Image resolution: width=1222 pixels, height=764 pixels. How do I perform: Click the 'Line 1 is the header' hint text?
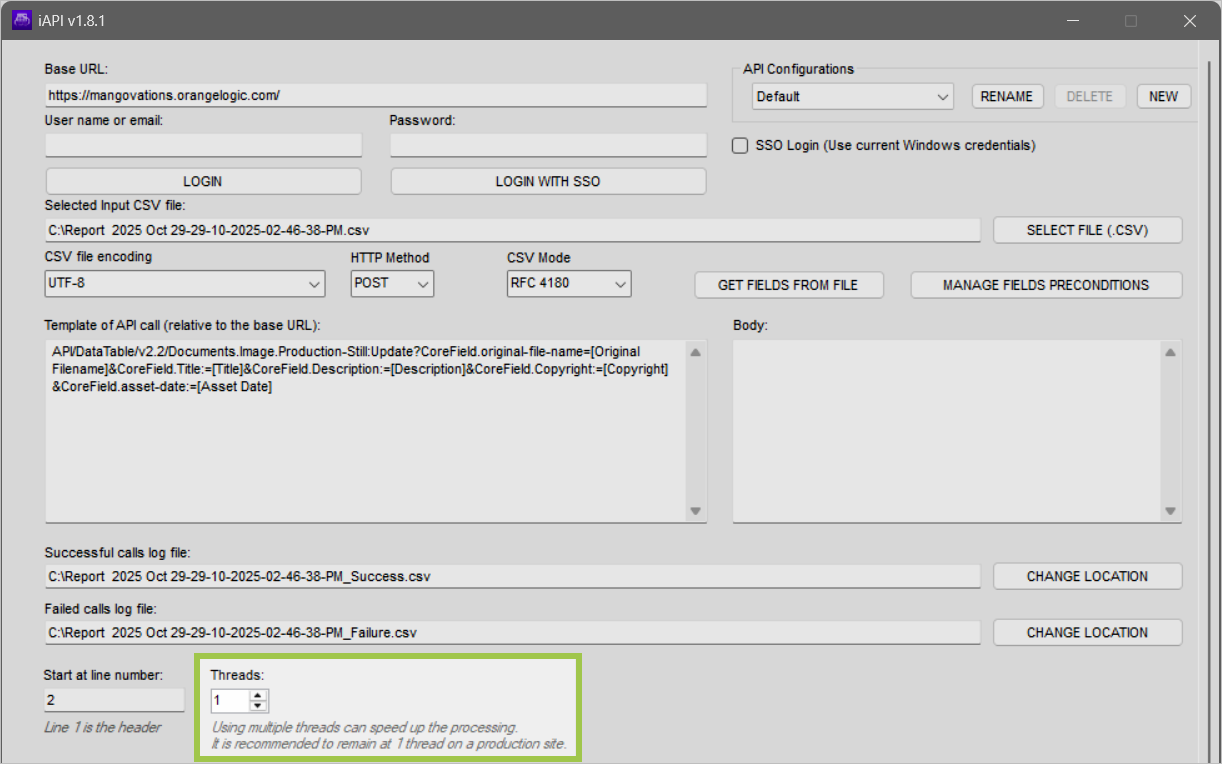coord(103,727)
